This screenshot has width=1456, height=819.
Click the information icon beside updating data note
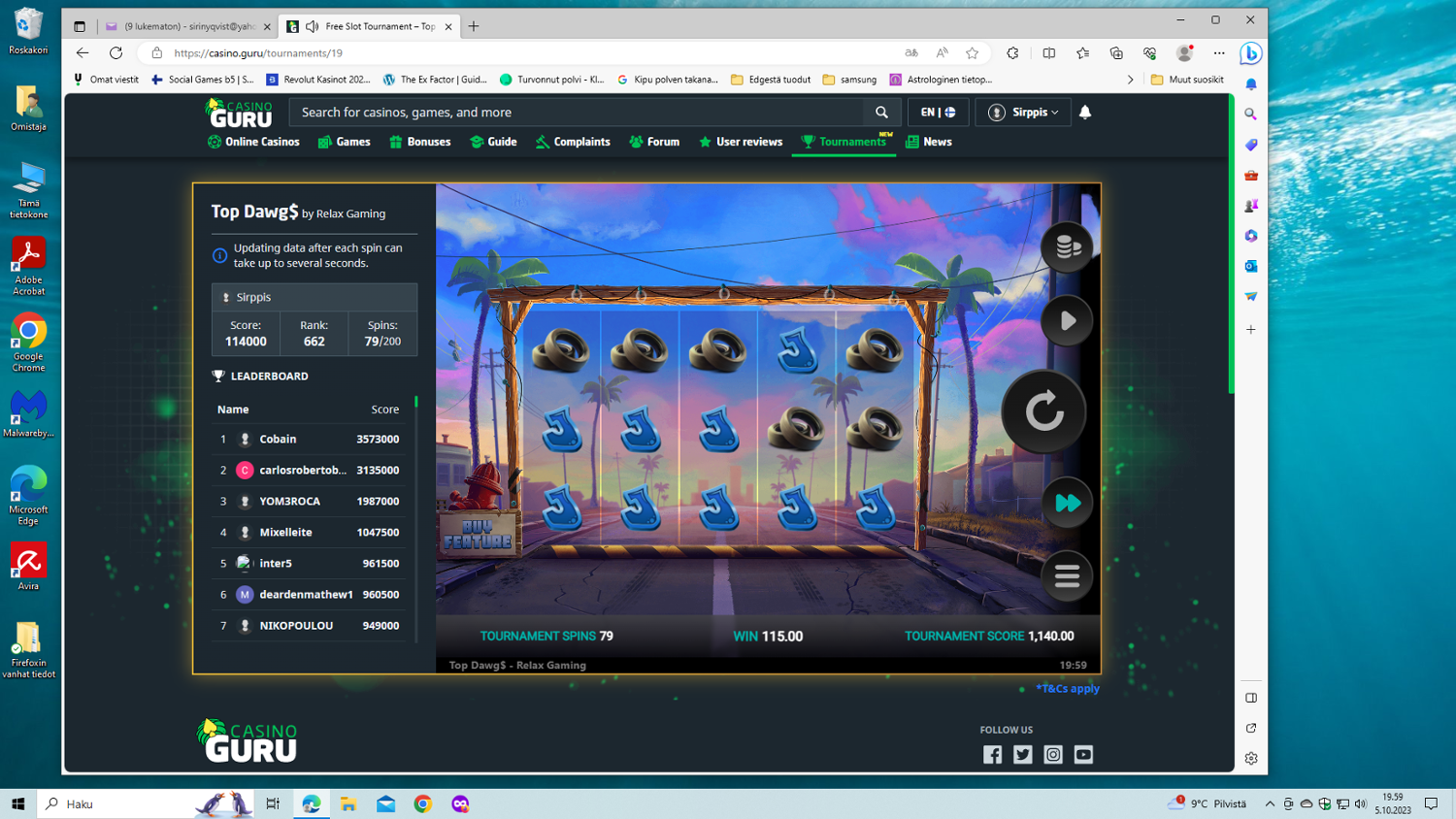[219, 255]
